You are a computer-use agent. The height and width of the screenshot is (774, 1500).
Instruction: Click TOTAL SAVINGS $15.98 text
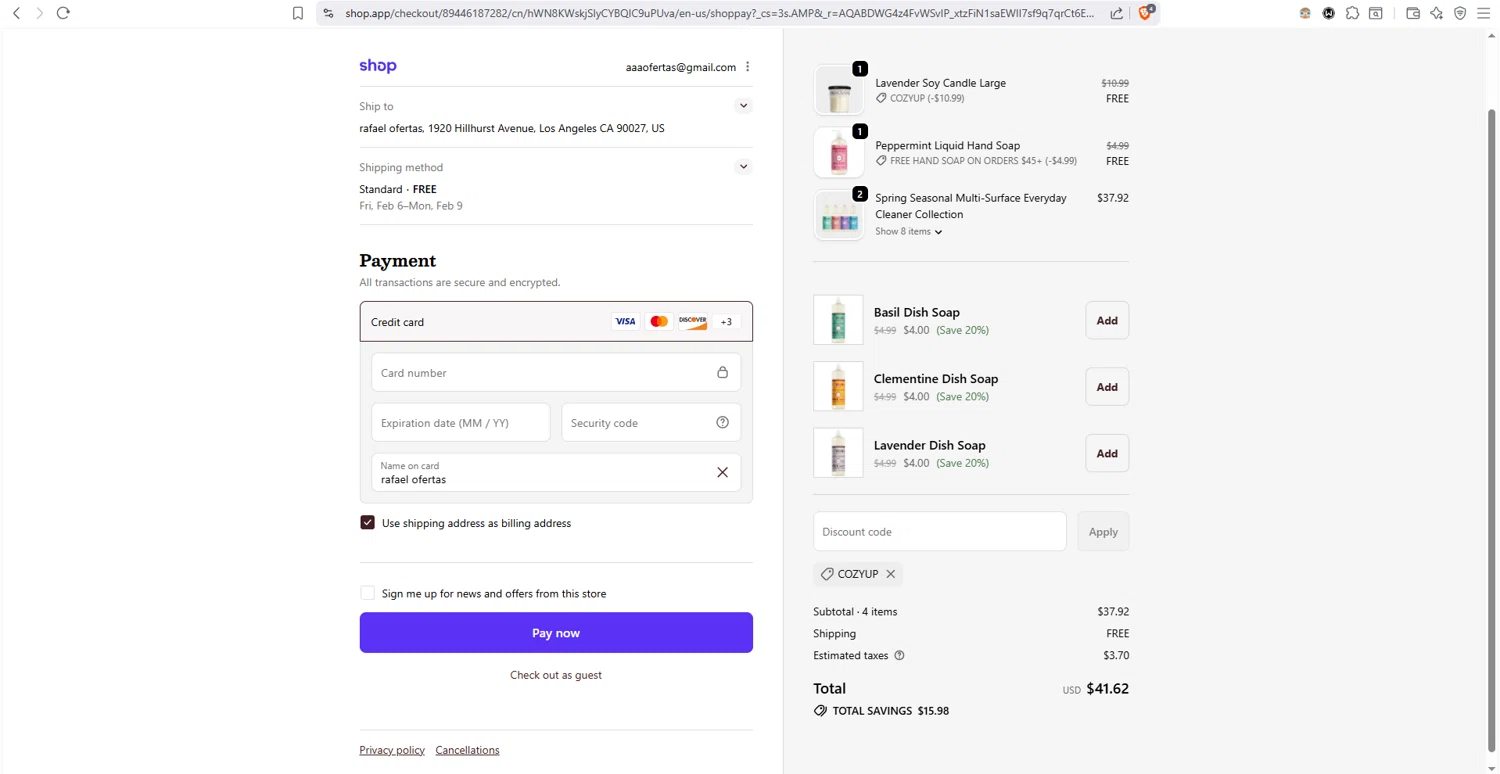pyautogui.click(x=891, y=711)
